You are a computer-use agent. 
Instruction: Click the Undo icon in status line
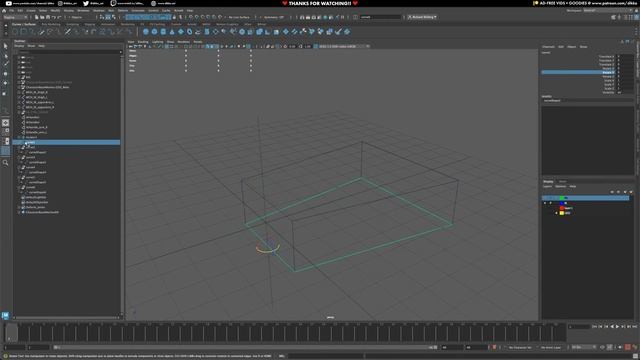click(53, 17)
